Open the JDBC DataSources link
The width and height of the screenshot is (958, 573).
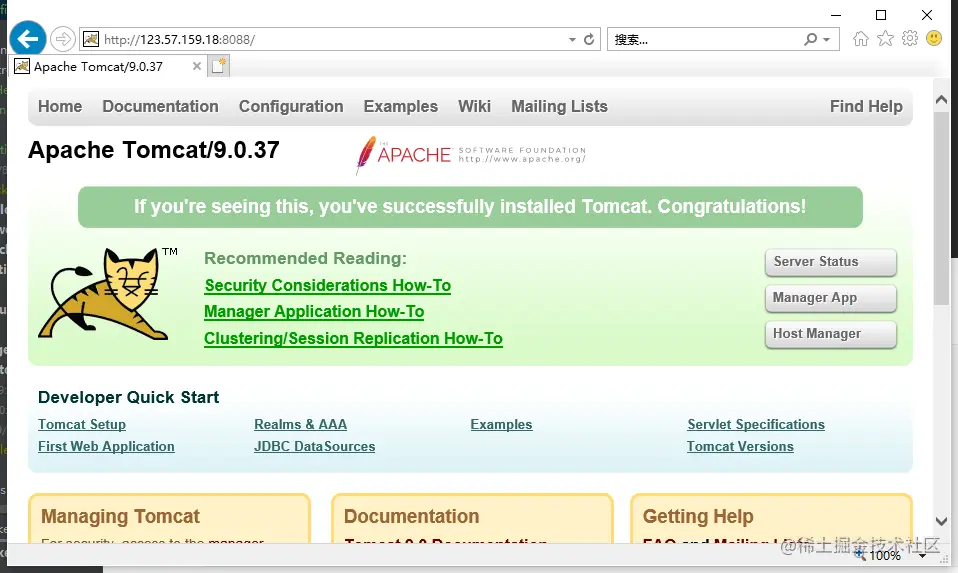point(315,447)
